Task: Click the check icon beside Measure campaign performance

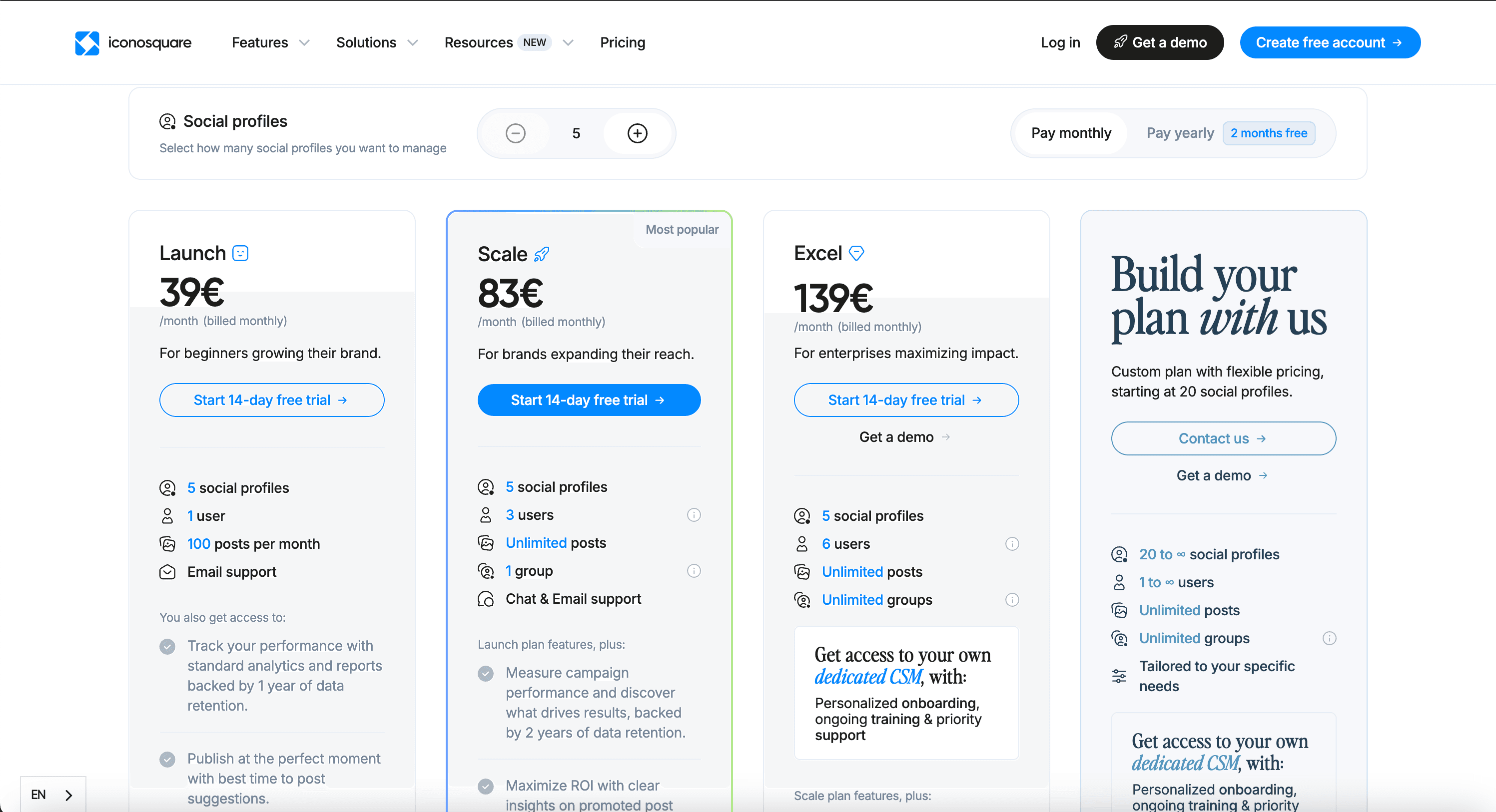Action: 486,673
